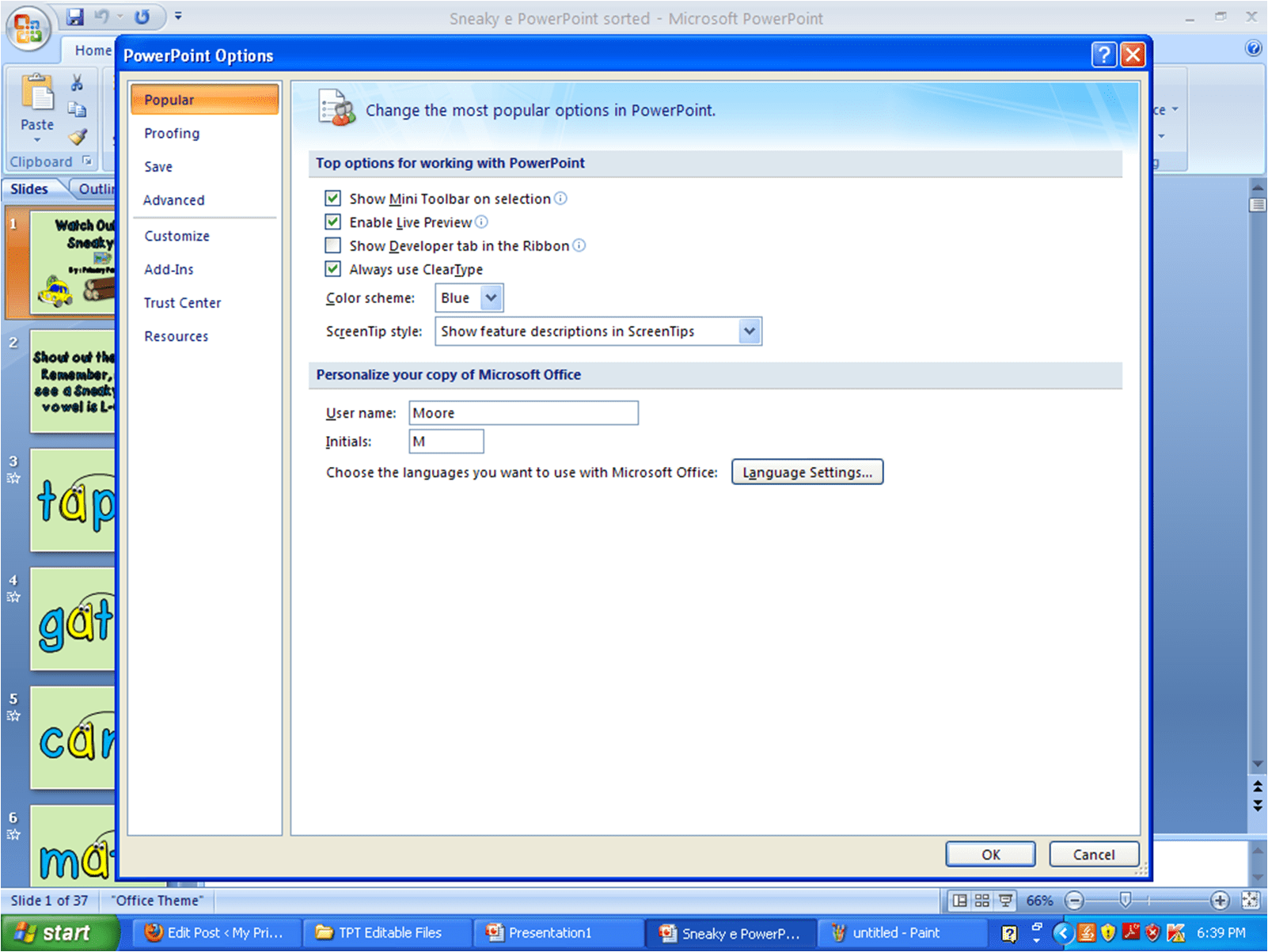The image size is (1268, 952).
Task: Show info for Enable Live Preview
Action: pos(481,222)
